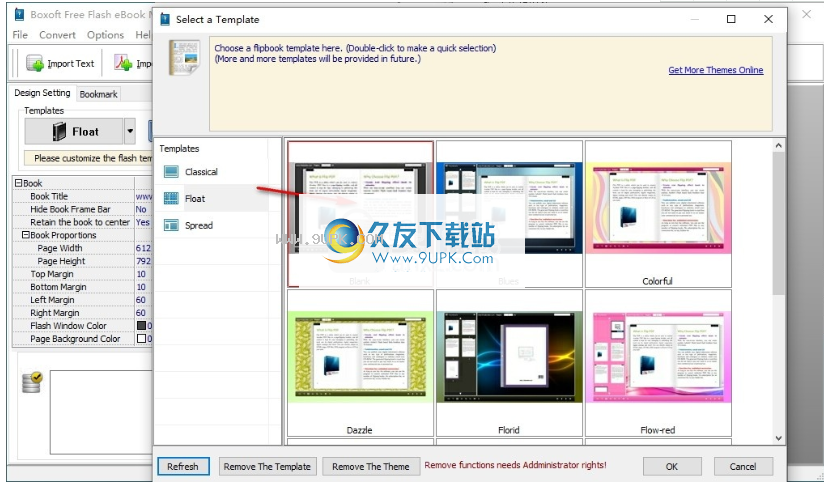Select the Page Height property row
824x483 pixels.
[x=83, y=261]
